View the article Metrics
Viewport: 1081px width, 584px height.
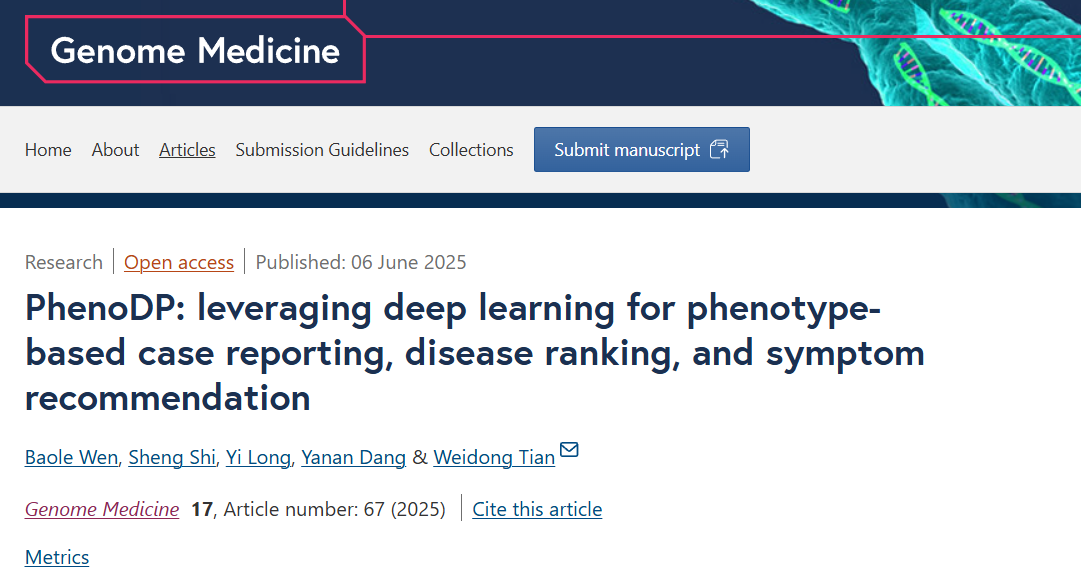[x=57, y=558]
